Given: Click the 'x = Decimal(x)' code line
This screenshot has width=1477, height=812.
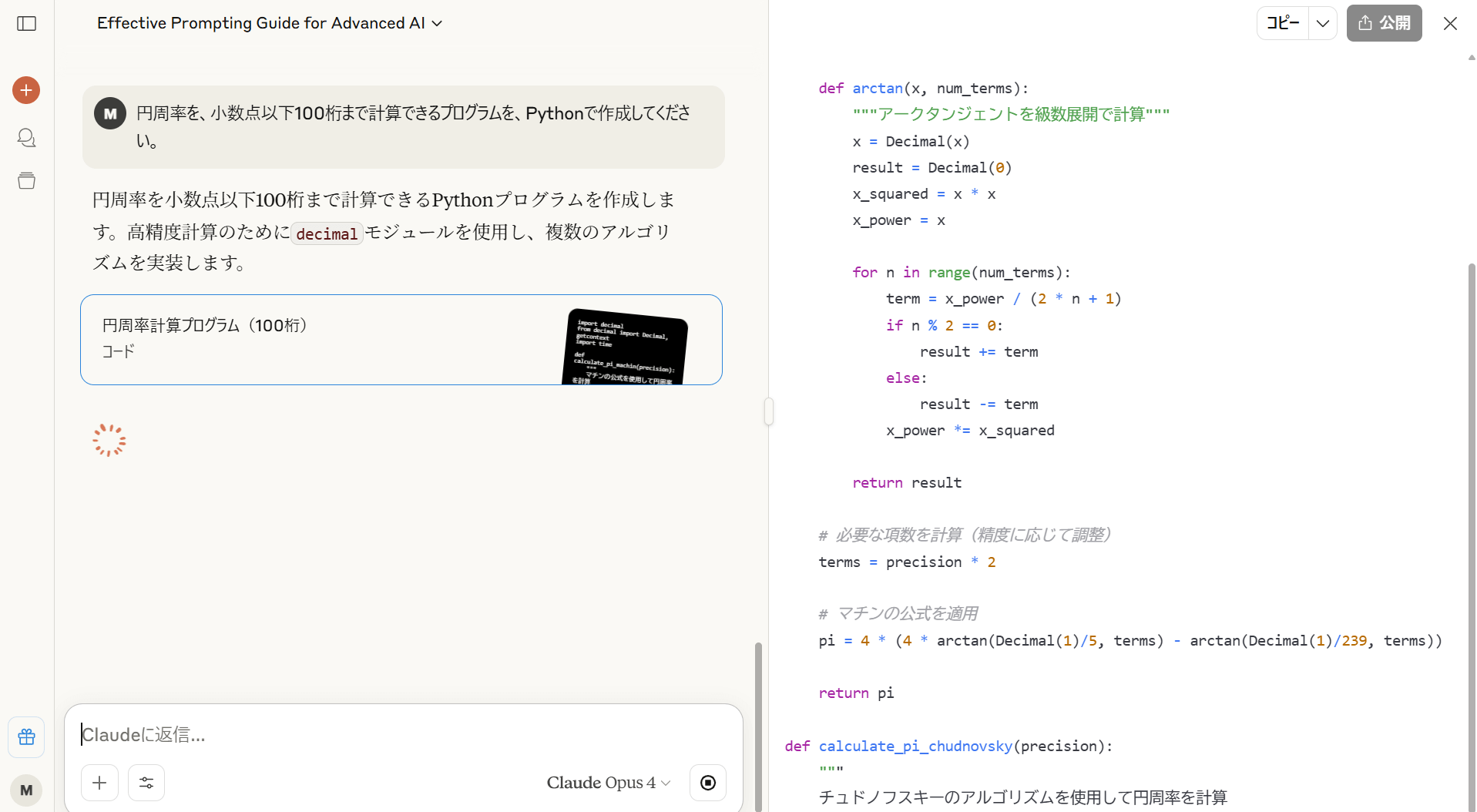Looking at the screenshot, I should point(911,142).
